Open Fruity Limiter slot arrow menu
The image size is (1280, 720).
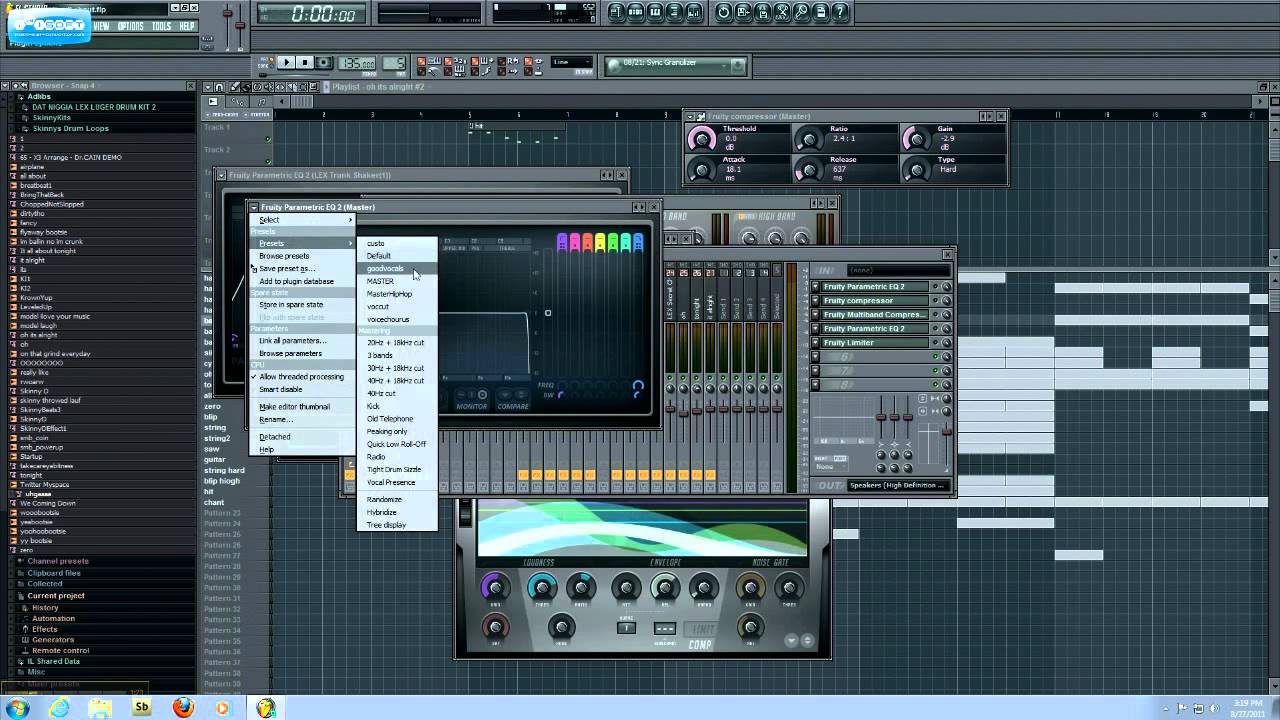click(x=815, y=342)
